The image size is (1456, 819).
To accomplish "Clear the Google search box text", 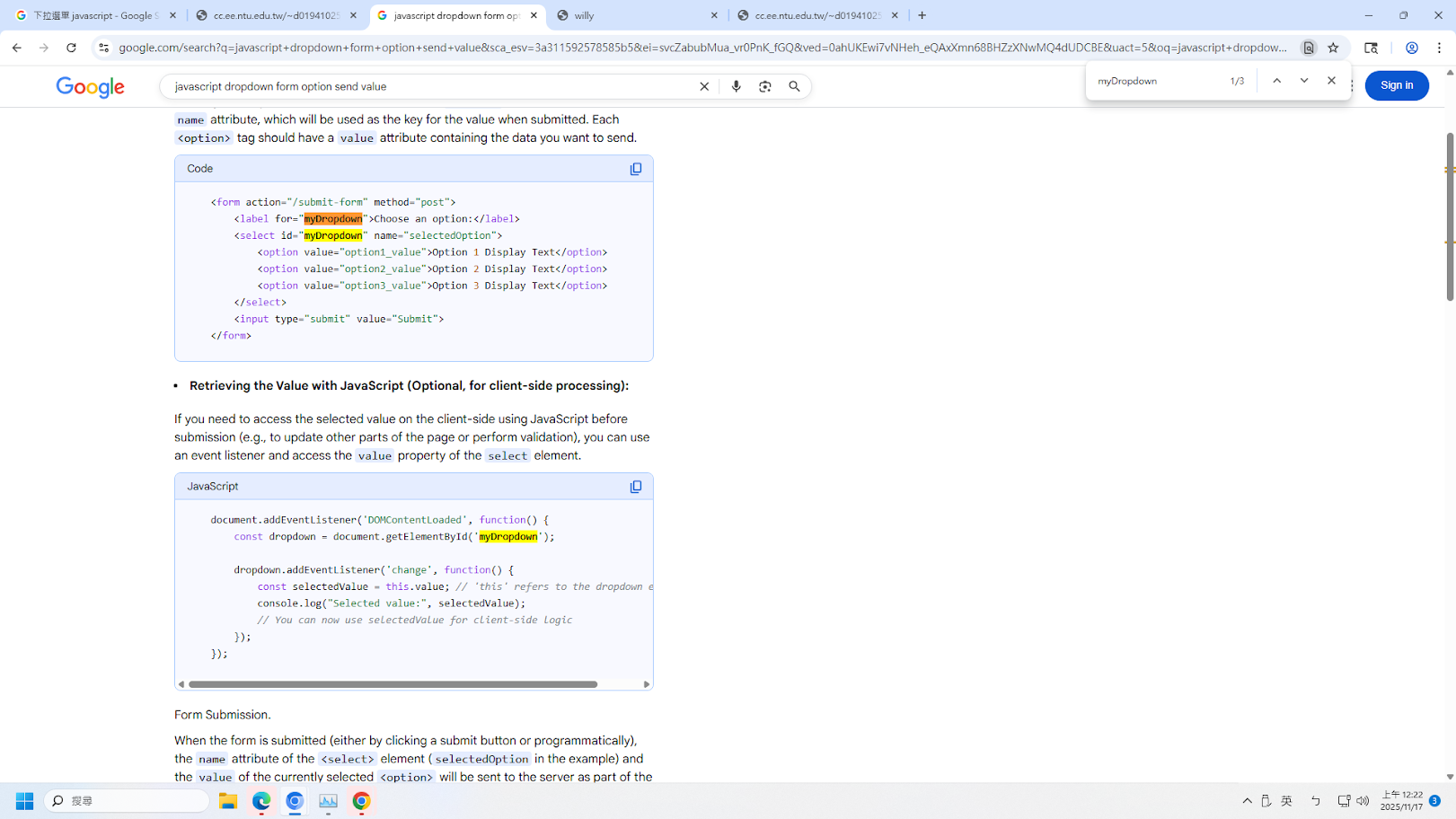I will (x=704, y=86).
